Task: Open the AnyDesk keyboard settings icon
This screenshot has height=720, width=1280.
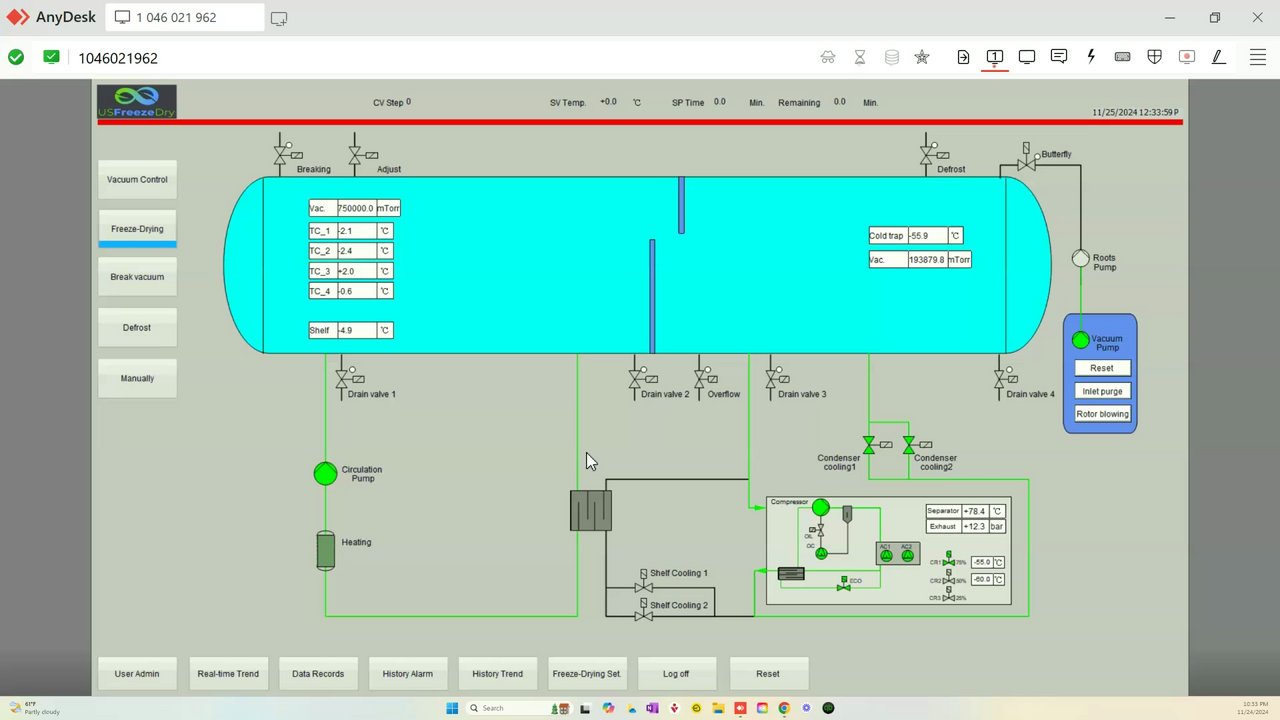Action: [1123, 57]
